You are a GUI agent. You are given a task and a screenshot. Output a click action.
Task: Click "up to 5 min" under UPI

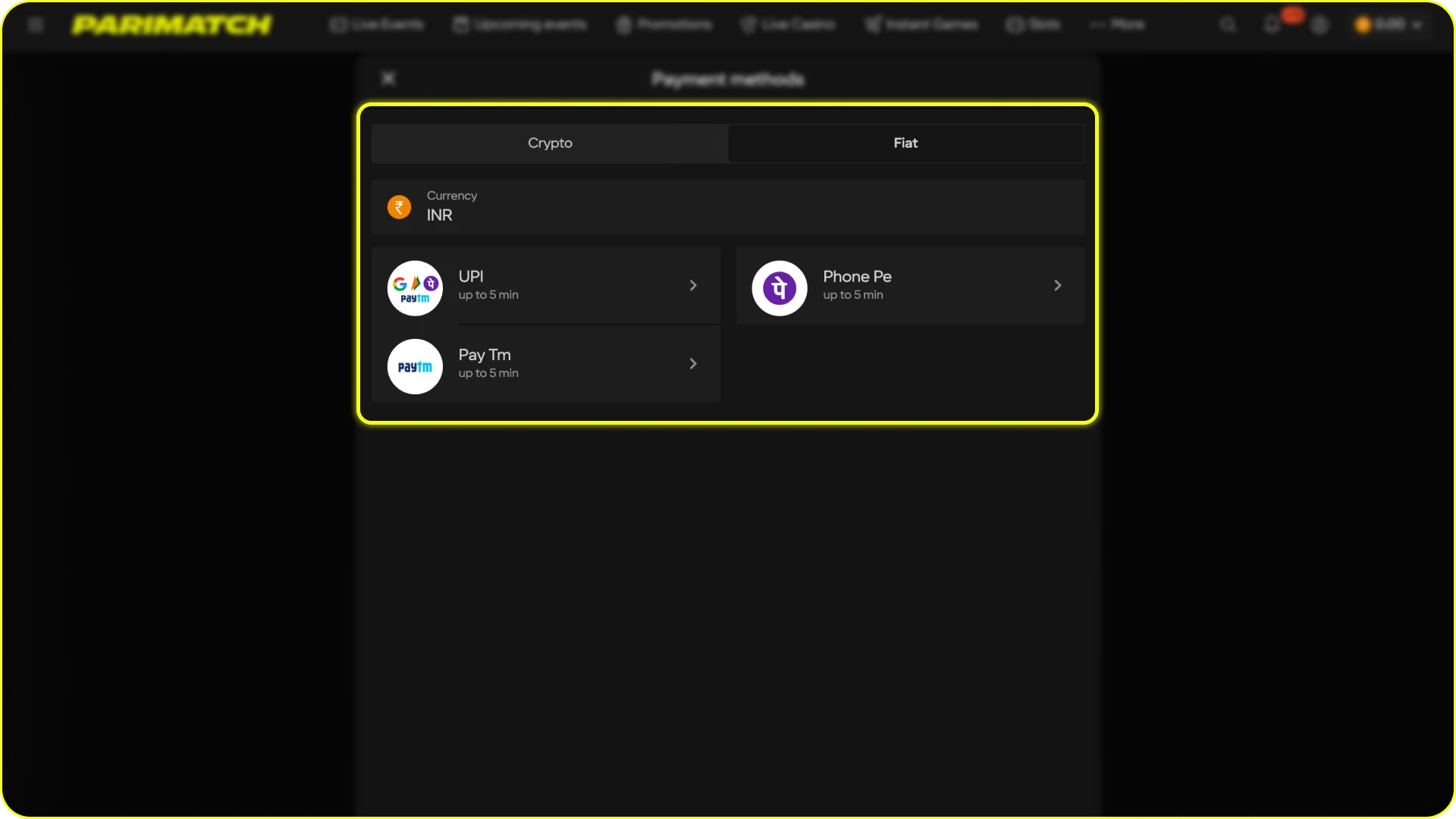point(488,295)
